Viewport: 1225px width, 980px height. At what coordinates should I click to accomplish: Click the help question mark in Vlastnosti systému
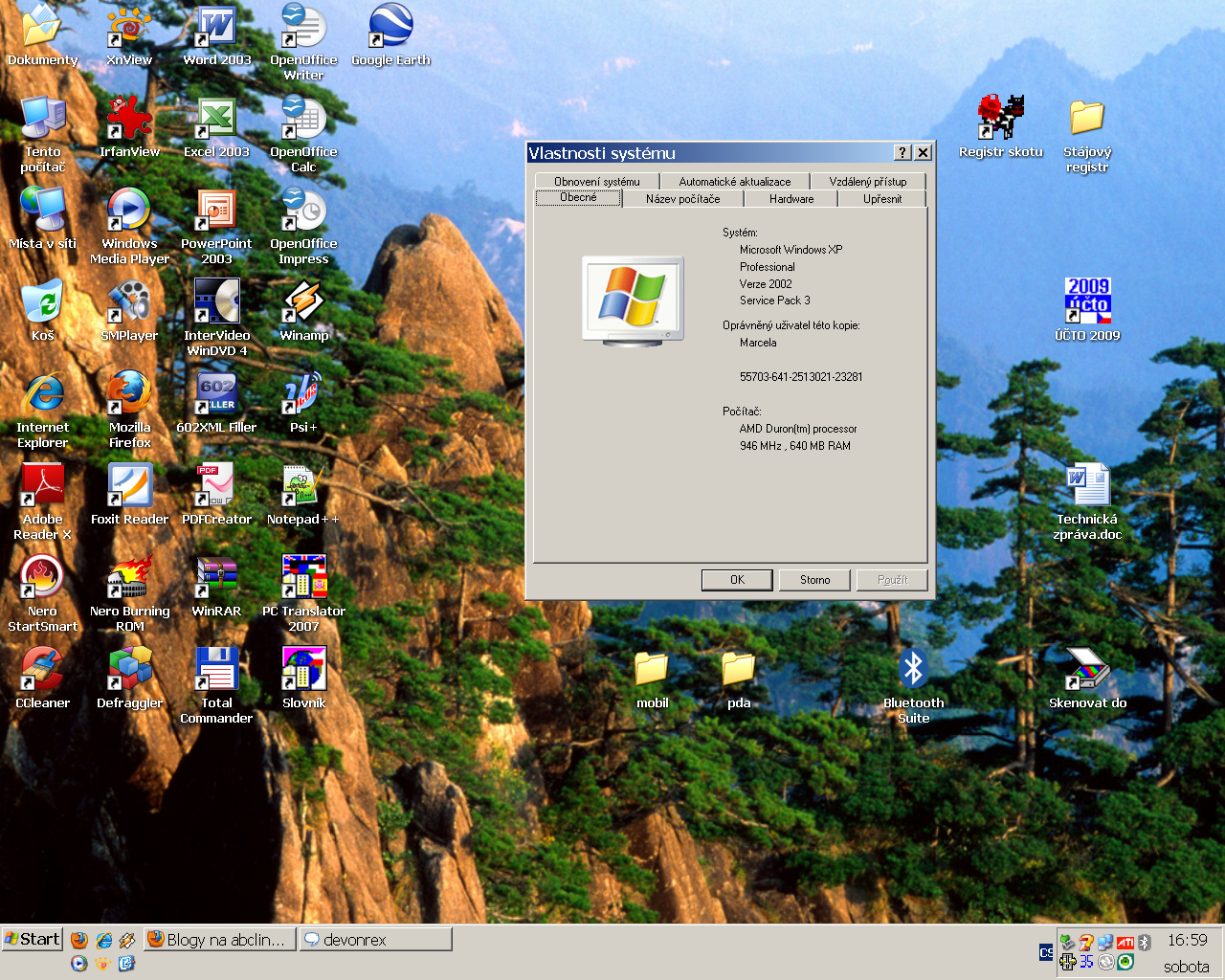[902, 152]
